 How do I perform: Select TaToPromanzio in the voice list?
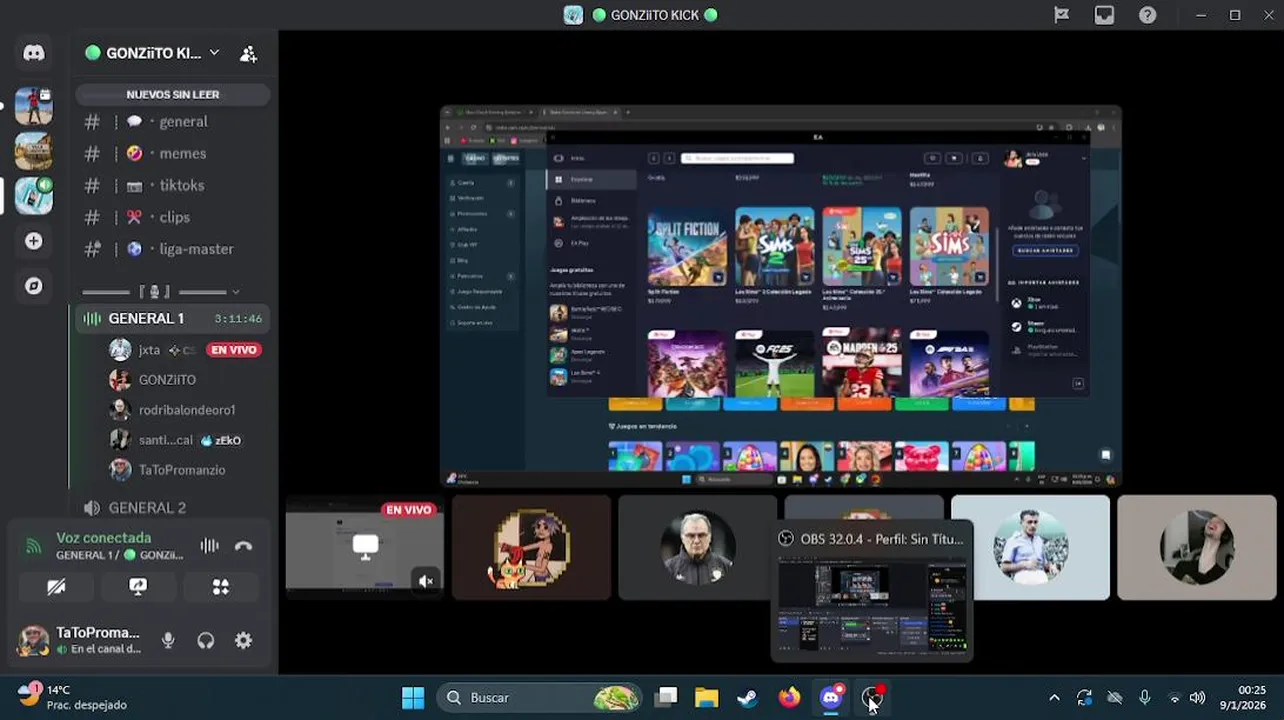tap(185, 470)
